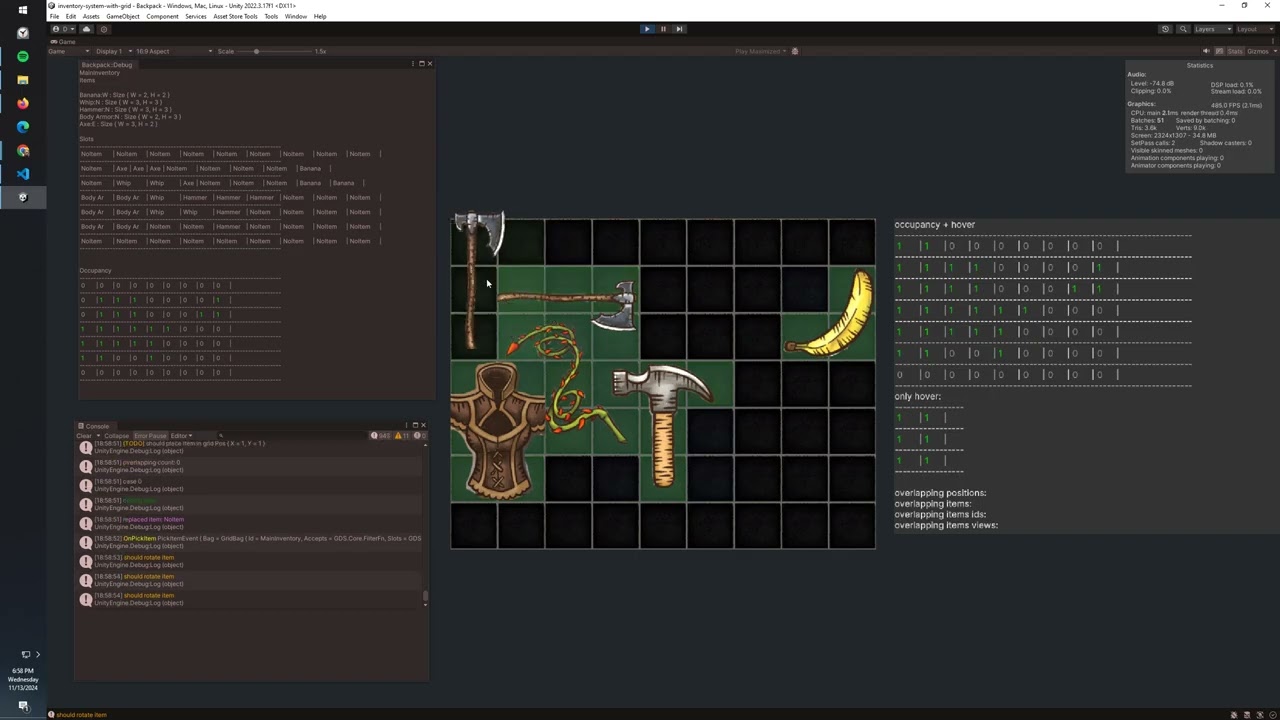Screen dimensions: 1280x720
Task: Open Firefox from the taskbar
Action: 23,103
